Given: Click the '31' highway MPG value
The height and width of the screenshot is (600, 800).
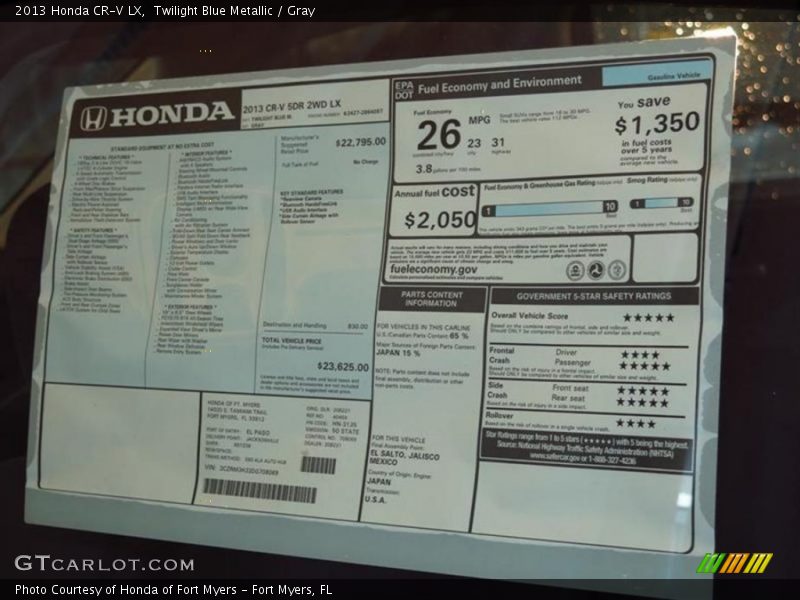Looking at the screenshot, I should pos(498,142).
